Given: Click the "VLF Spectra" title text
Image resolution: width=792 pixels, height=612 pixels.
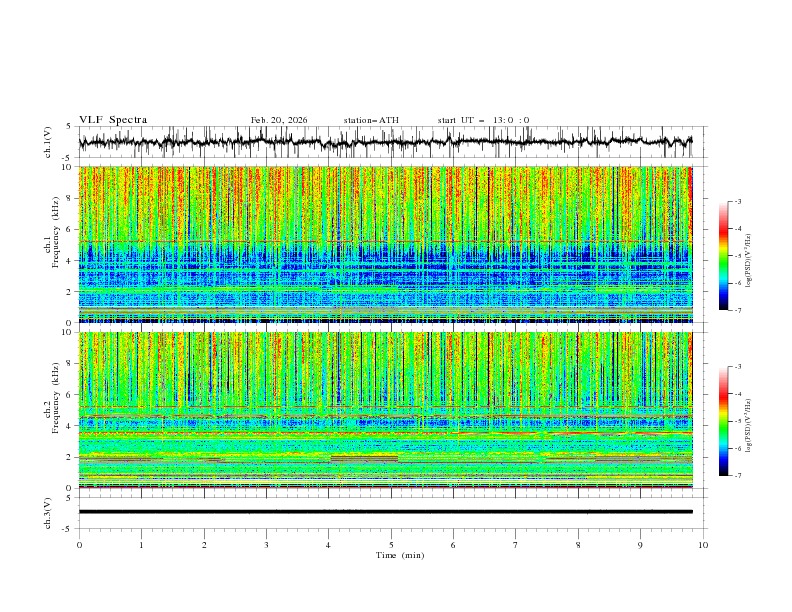Looking at the screenshot, I should pos(113,120).
